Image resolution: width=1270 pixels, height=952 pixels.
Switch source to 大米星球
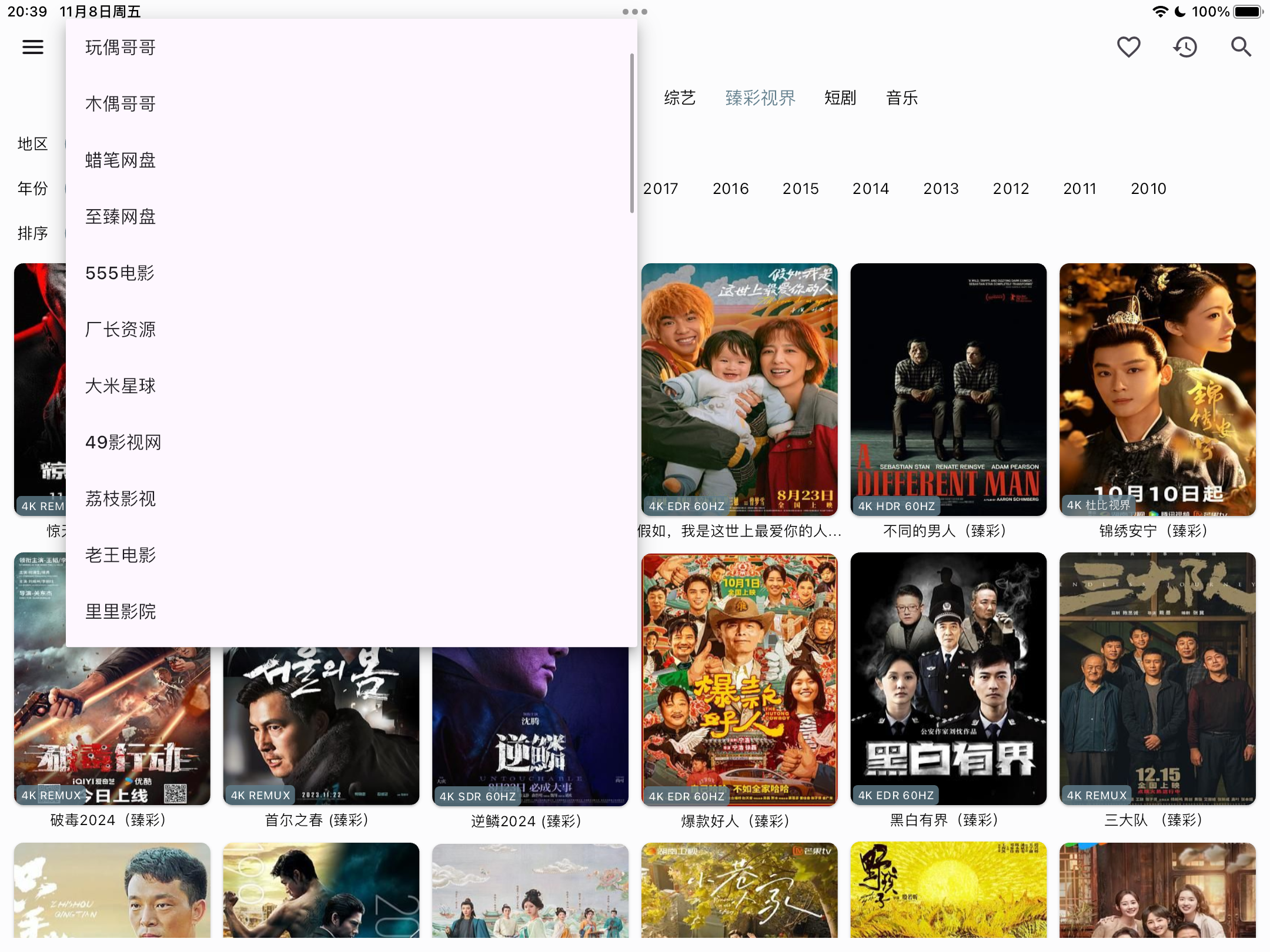[x=351, y=386]
